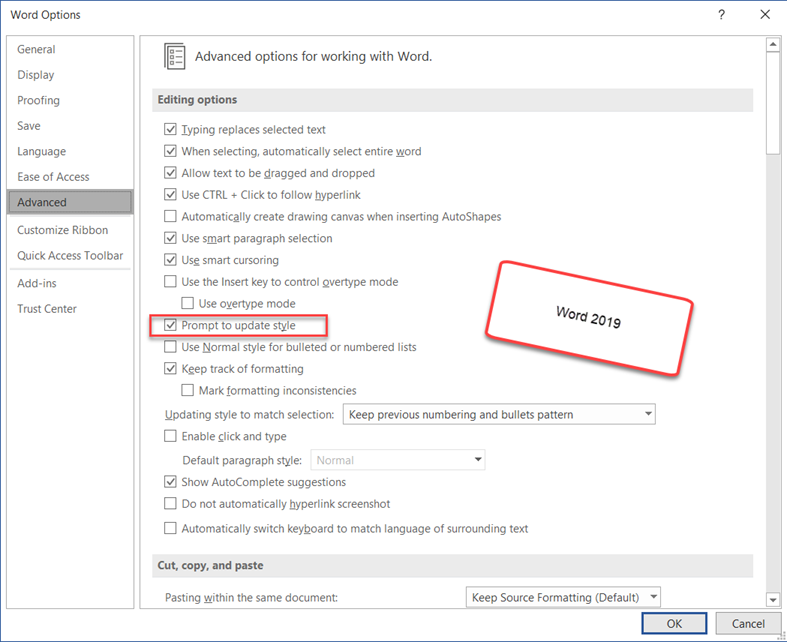Viewport: 787px width, 642px height.
Task: Open Quick Access Toolbar settings
Action: pos(70,255)
